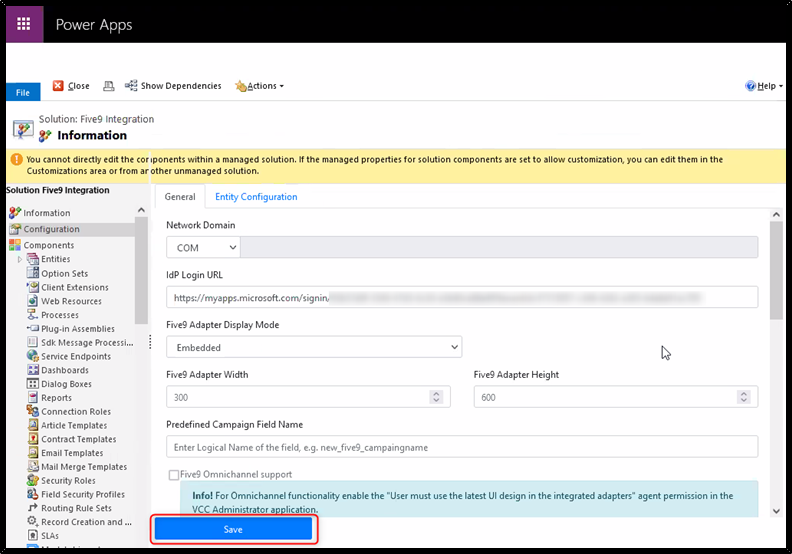Screen dimensions: 792x554
Task: Click the sidebar splitter handle dots
Action: point(150,342)
